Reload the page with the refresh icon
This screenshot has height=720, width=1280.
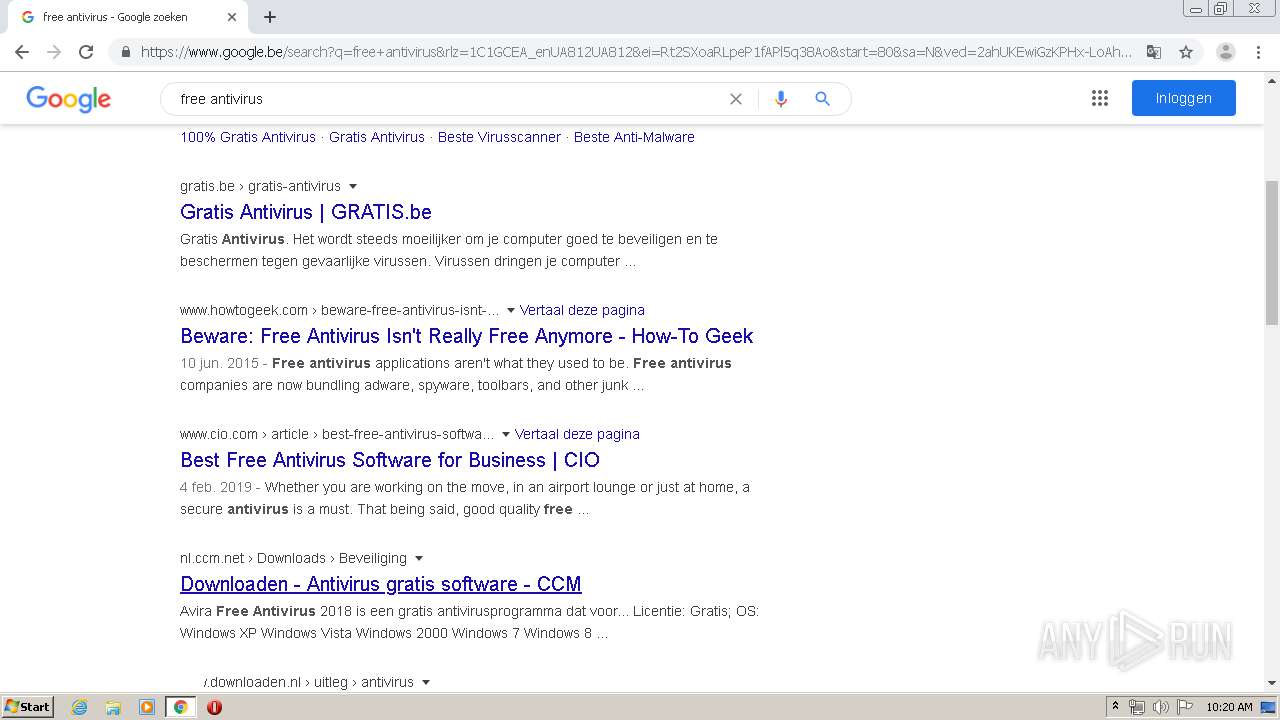[86, 52]
